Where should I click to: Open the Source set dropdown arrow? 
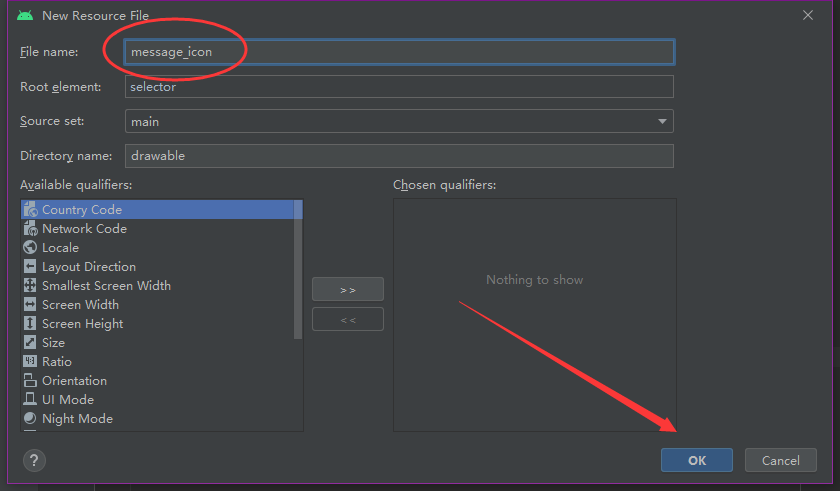pos(662,122)
